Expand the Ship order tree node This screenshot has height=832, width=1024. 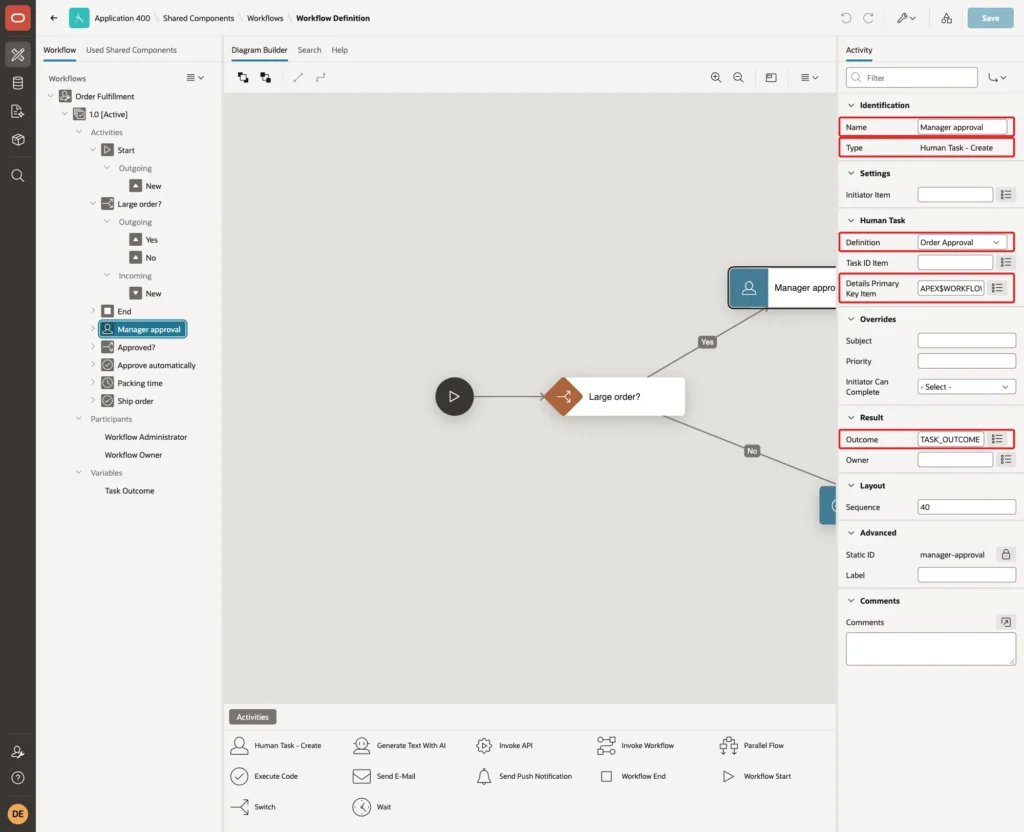[x=93, y=401]
